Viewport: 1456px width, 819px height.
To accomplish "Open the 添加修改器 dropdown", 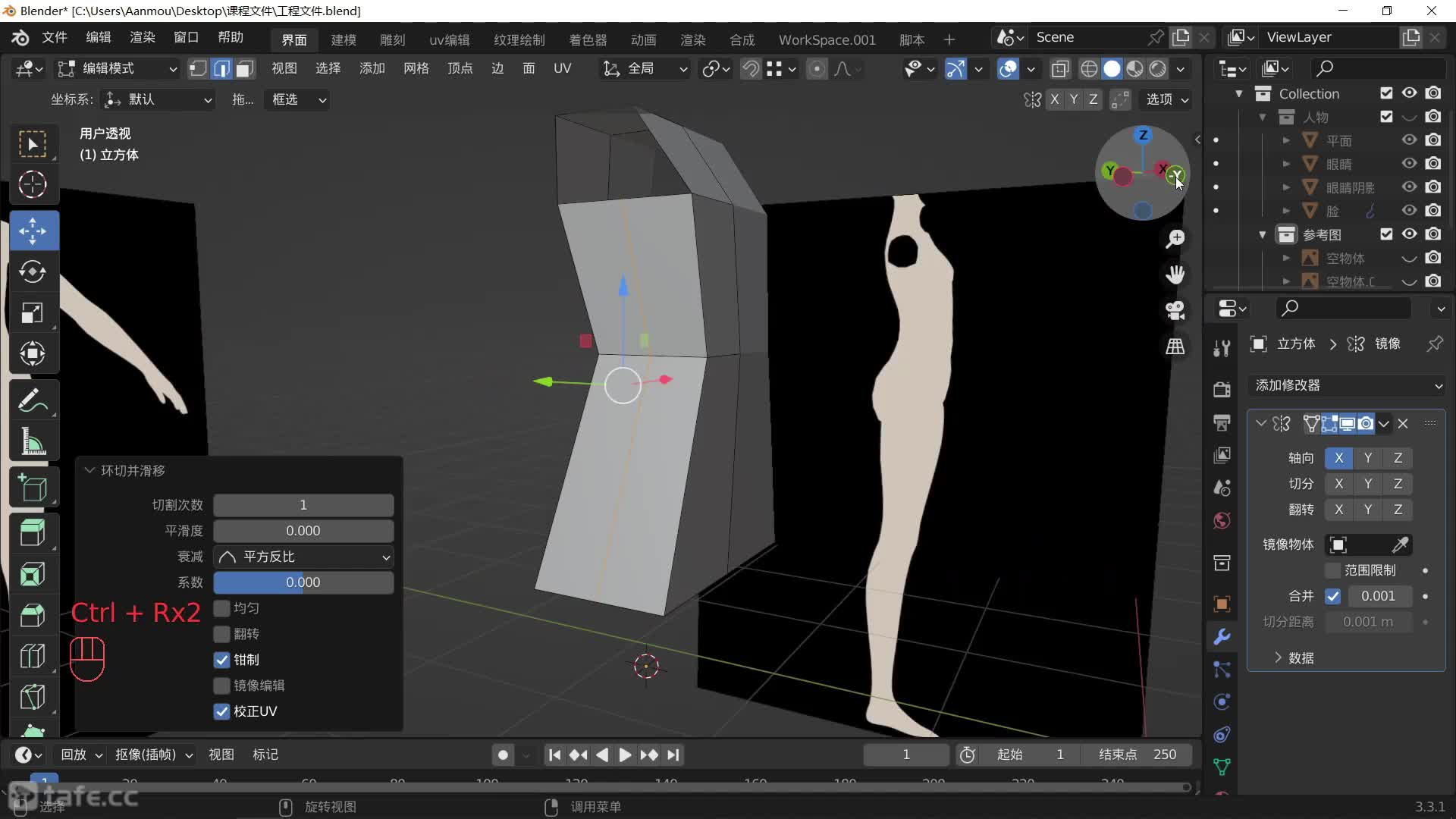I will tap(1347, 385).
